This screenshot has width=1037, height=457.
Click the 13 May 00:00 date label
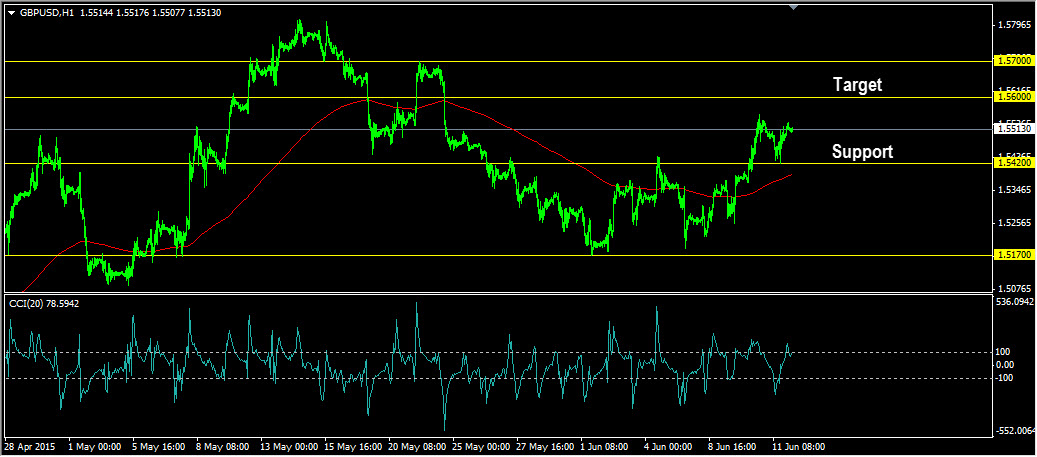(x=289, y=446)
